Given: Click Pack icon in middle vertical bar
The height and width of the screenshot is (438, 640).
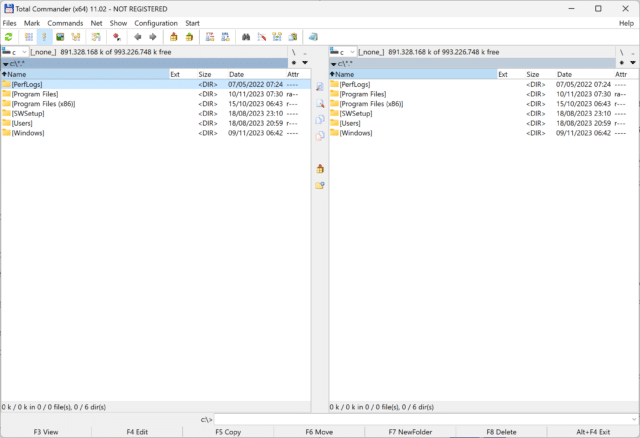Looking at the screenshot, I should [x=320, y=169].
